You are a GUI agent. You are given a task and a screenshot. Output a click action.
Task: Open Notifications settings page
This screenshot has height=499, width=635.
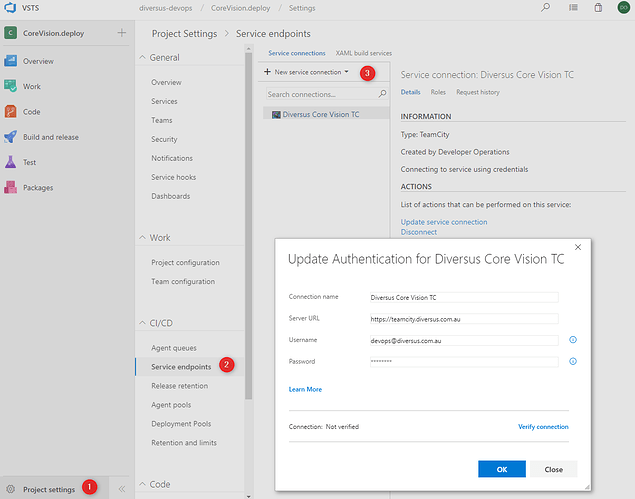click(x=172, y=158)
